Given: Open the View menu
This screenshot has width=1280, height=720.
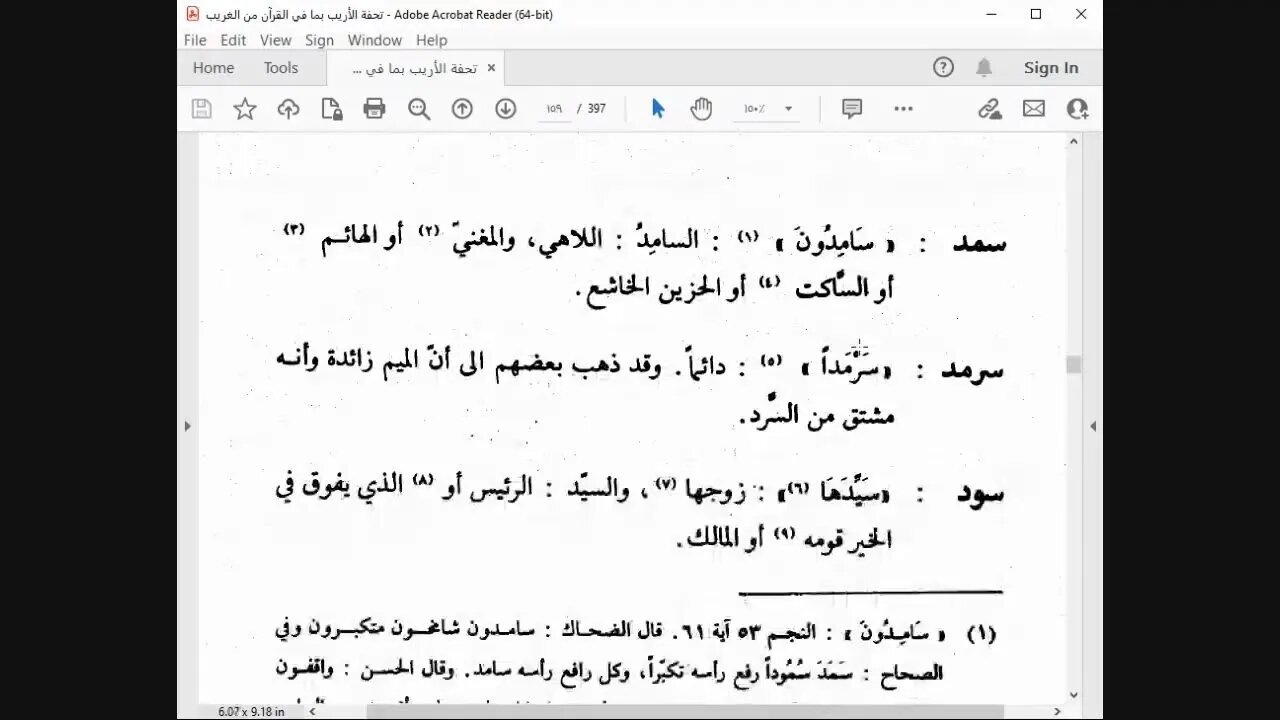Looking at the screenshot, I should [276, 40].
